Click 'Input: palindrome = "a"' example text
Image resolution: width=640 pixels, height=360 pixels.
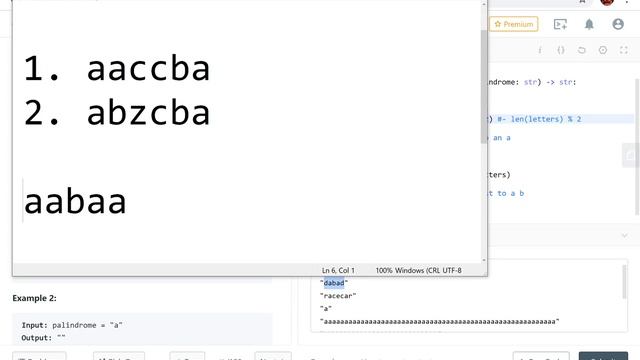click(72, 325)
